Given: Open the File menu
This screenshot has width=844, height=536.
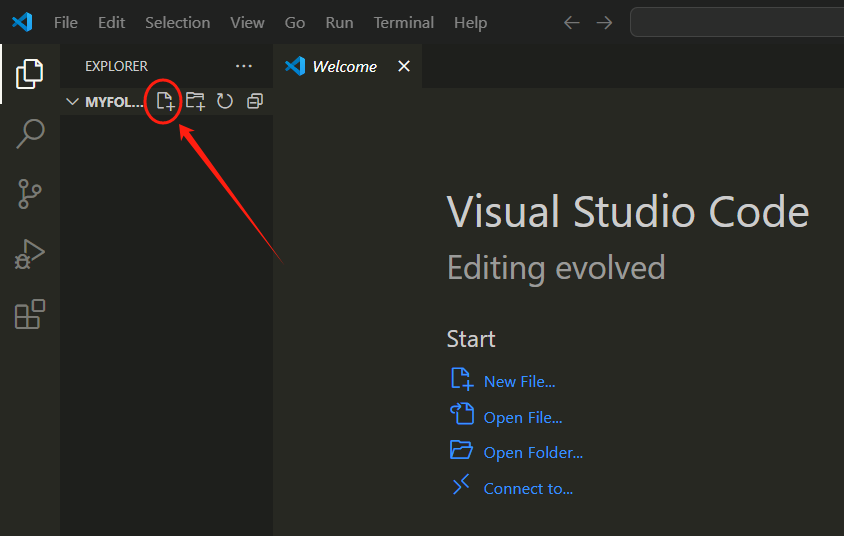Looking at the screenshot, I should click(66, 23).
